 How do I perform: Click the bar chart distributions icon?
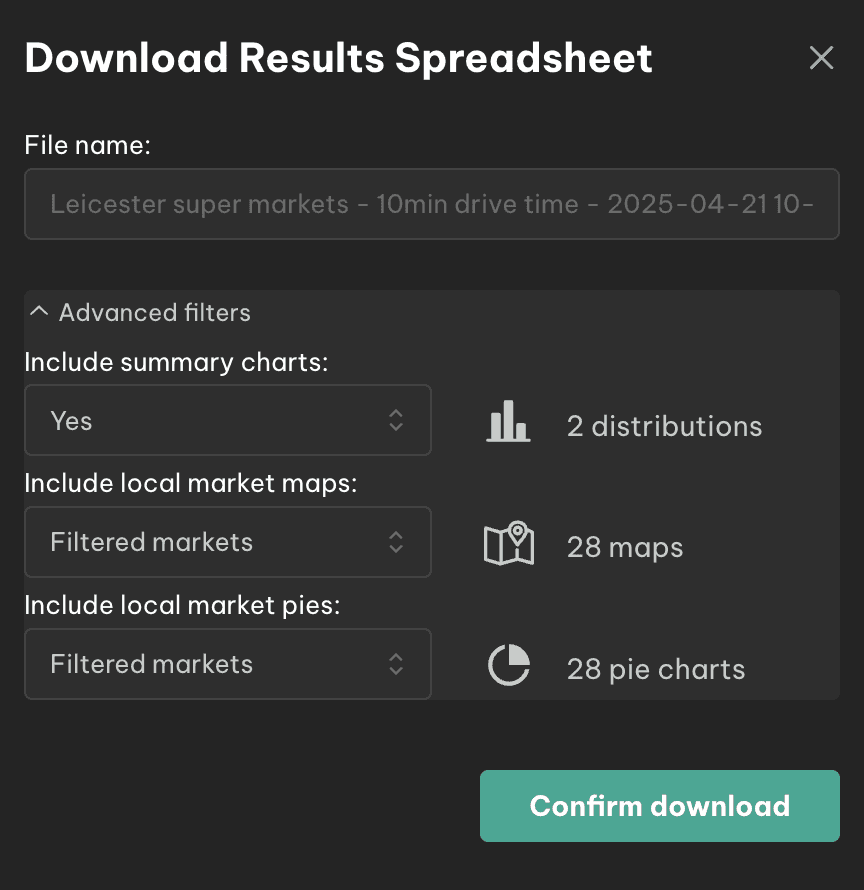(x=508, y=421)
